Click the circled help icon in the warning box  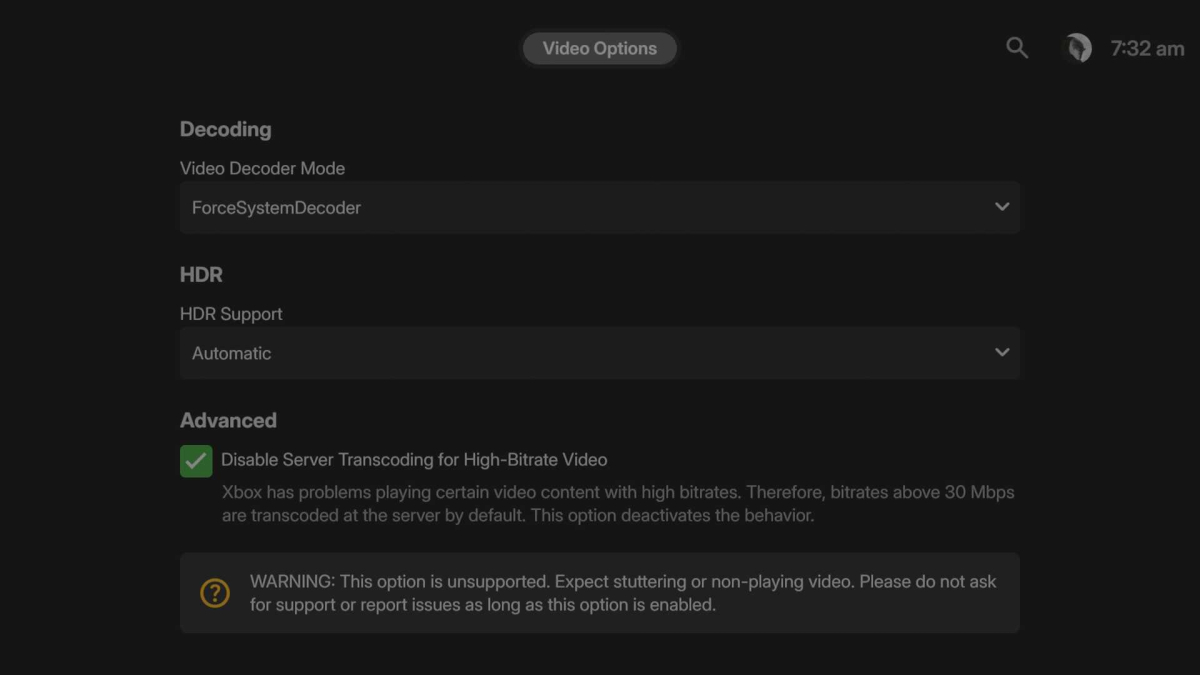[x=214, y=593]
